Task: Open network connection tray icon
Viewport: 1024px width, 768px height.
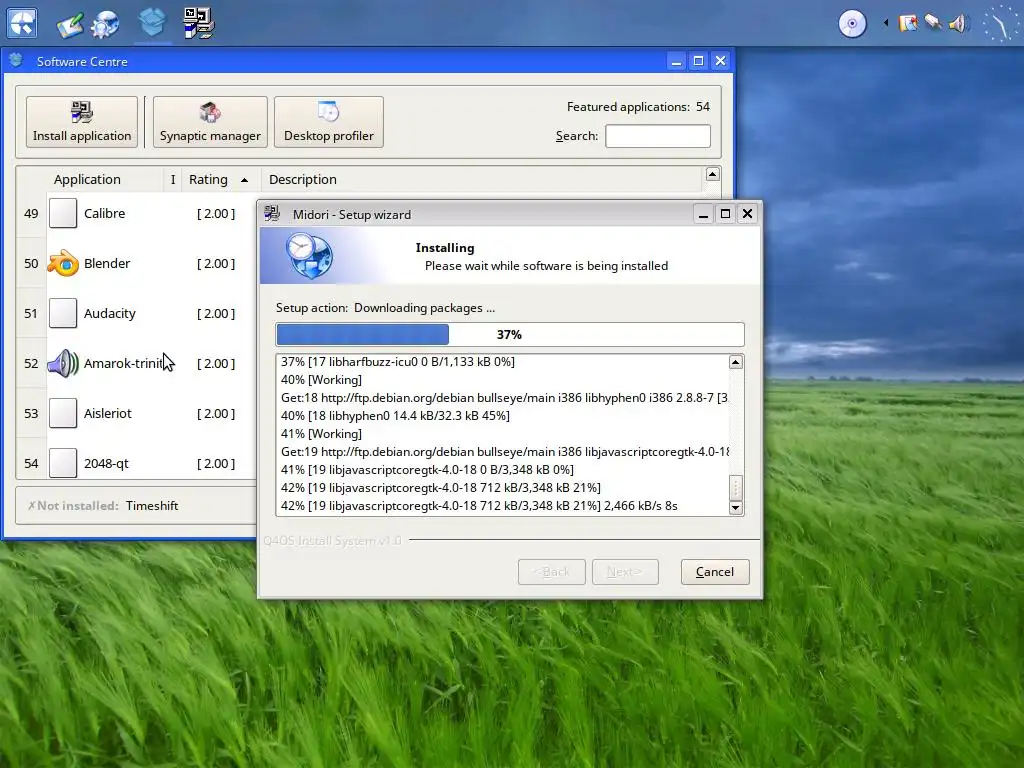Action: click(933, 23)
